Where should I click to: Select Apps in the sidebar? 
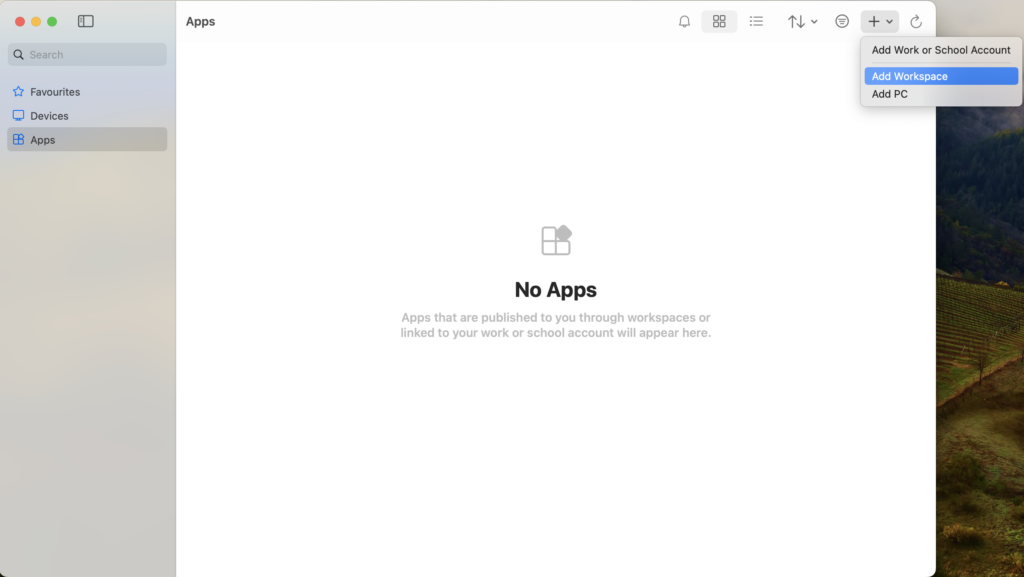point(87,140)
